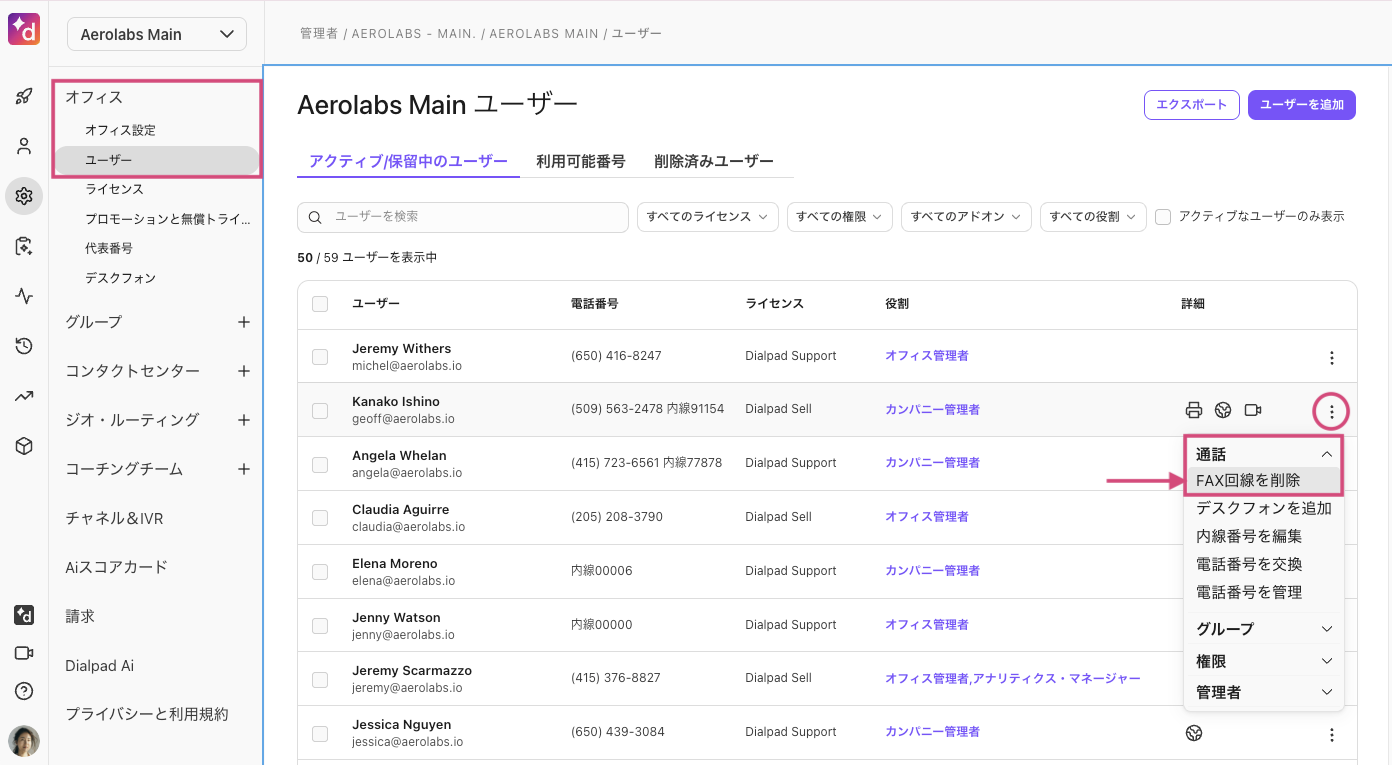Viewport: 1392px width, 765px height.
Task: Open the すべてのライセンス filter dropdown
Action: click(707, 217)
